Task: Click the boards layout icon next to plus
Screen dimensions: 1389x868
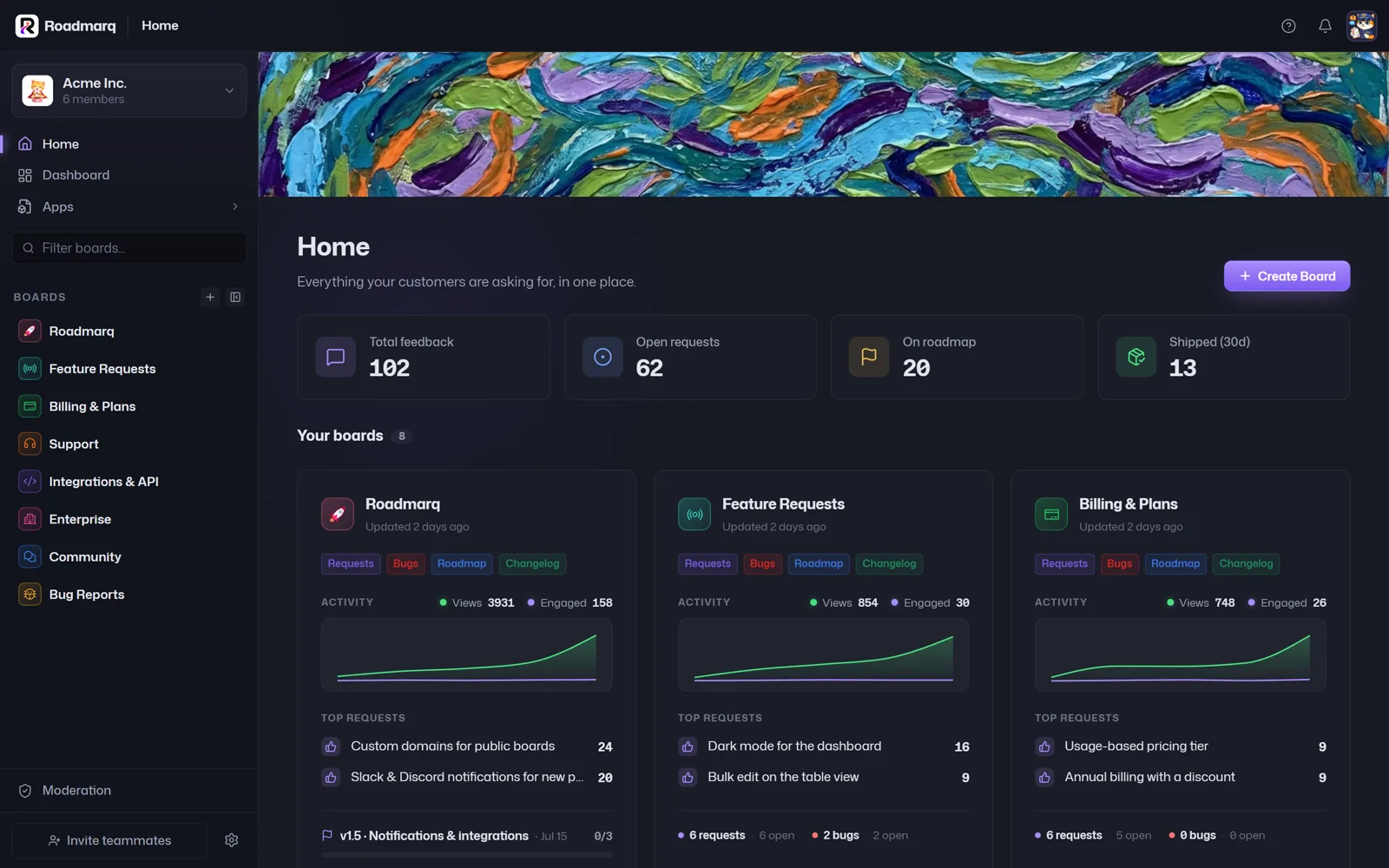Action: click(x=235, y=297)
